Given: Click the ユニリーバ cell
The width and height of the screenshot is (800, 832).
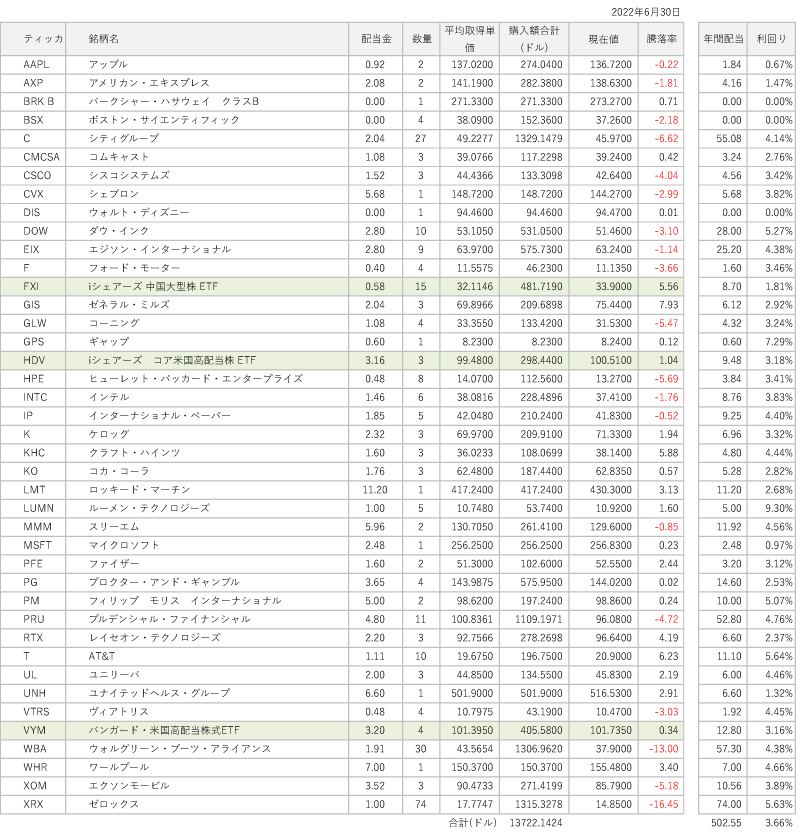Looking at the screenshot, I should coord(207,675).
